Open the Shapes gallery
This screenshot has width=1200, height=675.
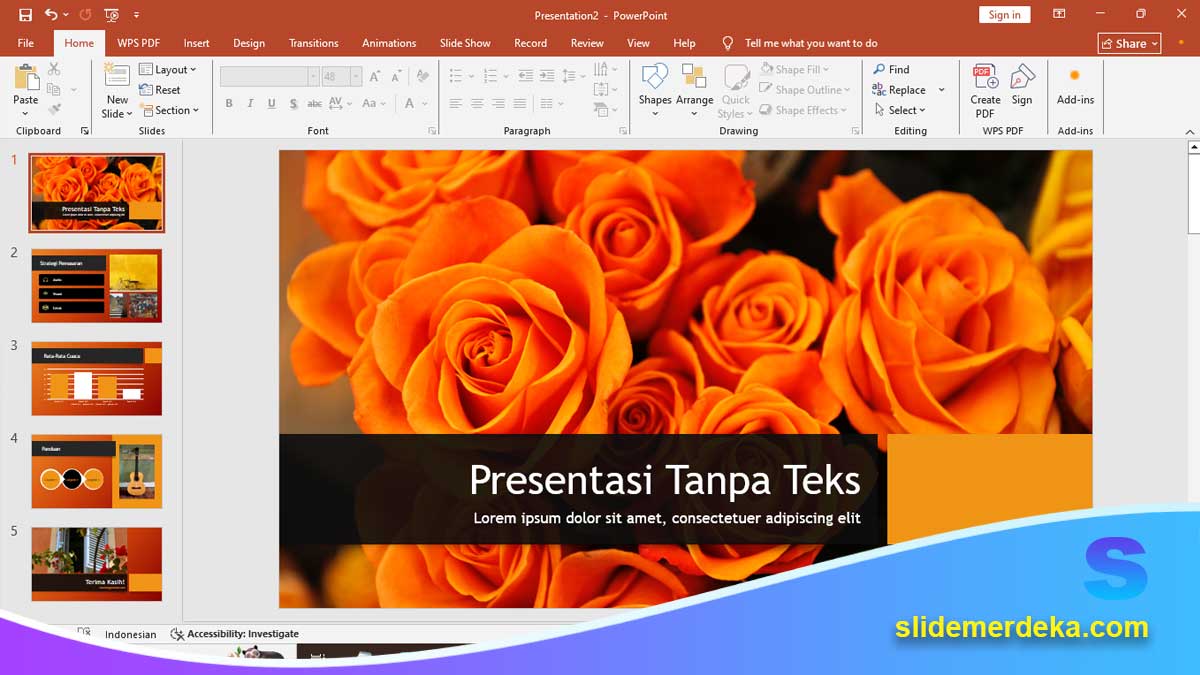point(655,90)
